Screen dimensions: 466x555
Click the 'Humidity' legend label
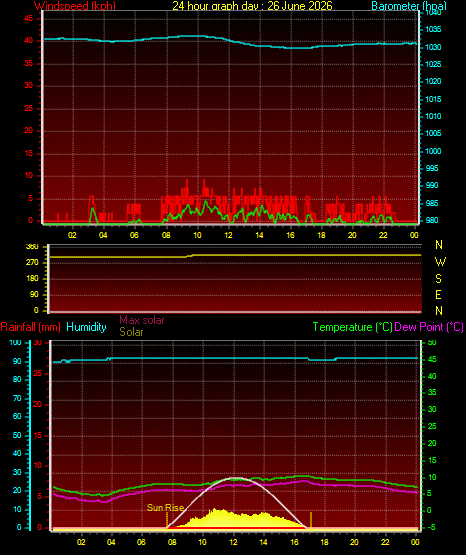tap(86, 327)
